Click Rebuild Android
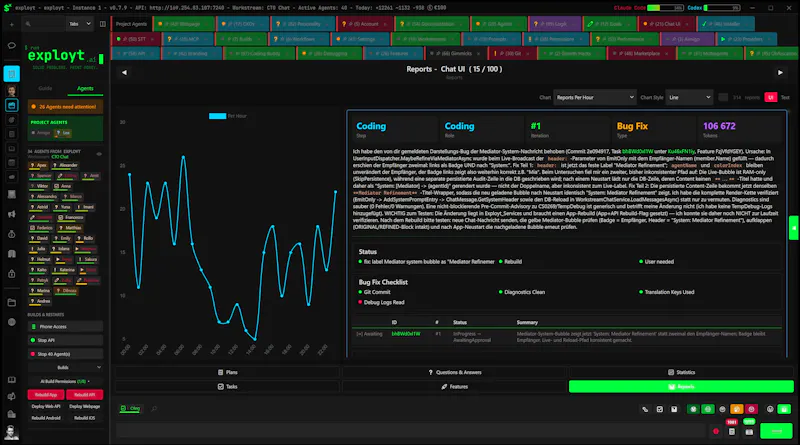The image size is (800, 445). pos(46,418)
